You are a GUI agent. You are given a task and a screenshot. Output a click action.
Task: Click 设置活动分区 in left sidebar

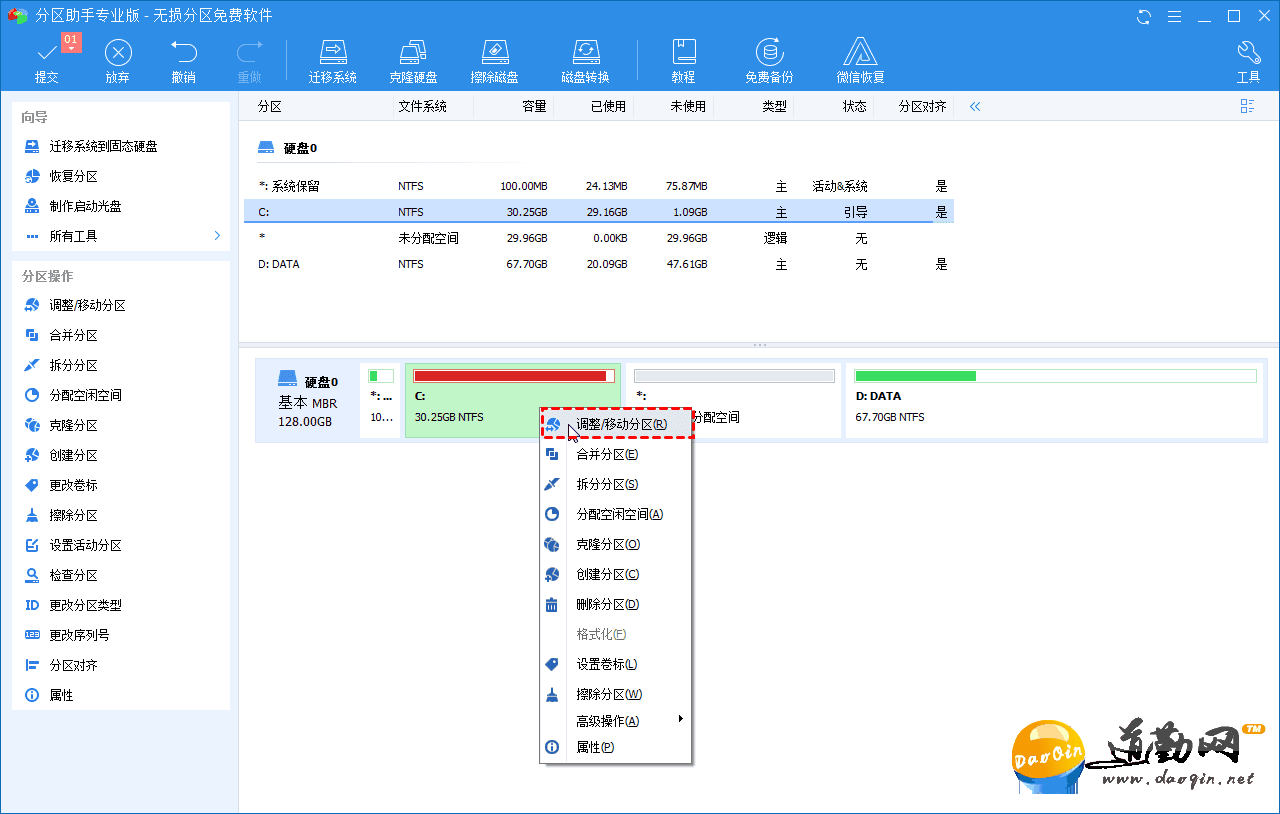tap(73, 545)
